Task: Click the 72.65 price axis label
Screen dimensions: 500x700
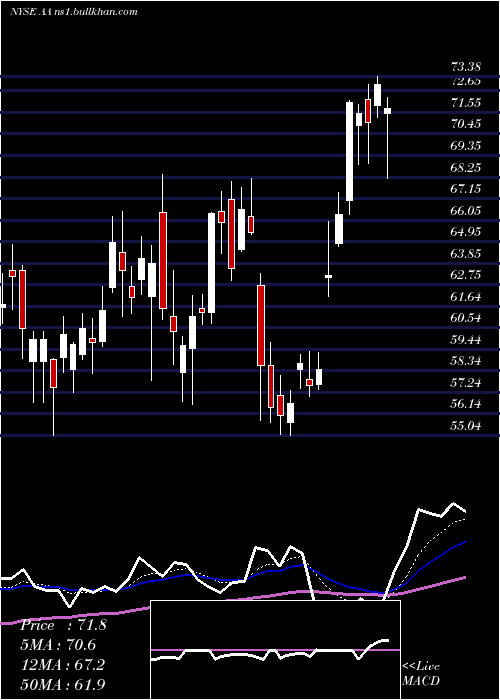Action: [x=466, y=81]
